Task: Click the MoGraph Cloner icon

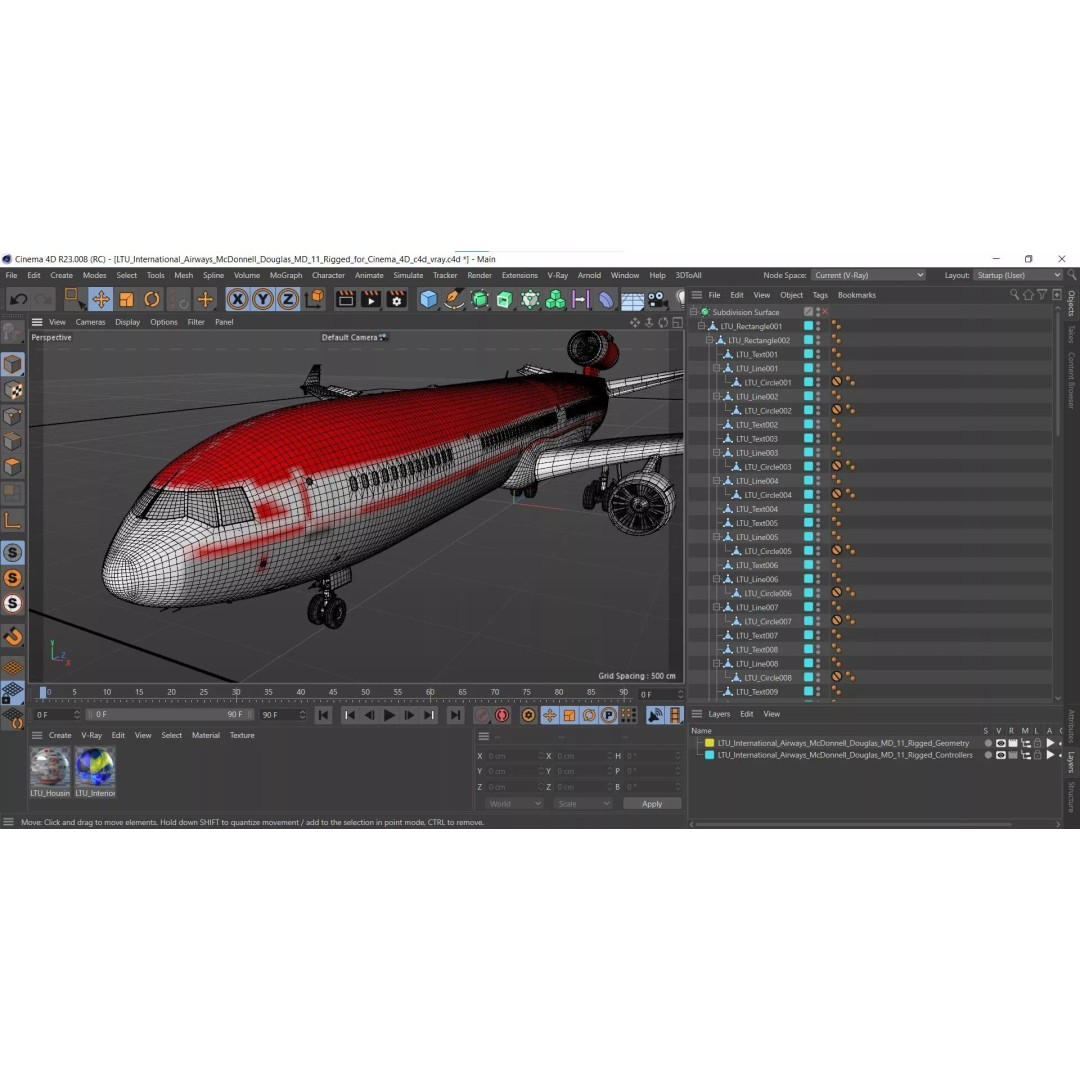Action: 555,299
